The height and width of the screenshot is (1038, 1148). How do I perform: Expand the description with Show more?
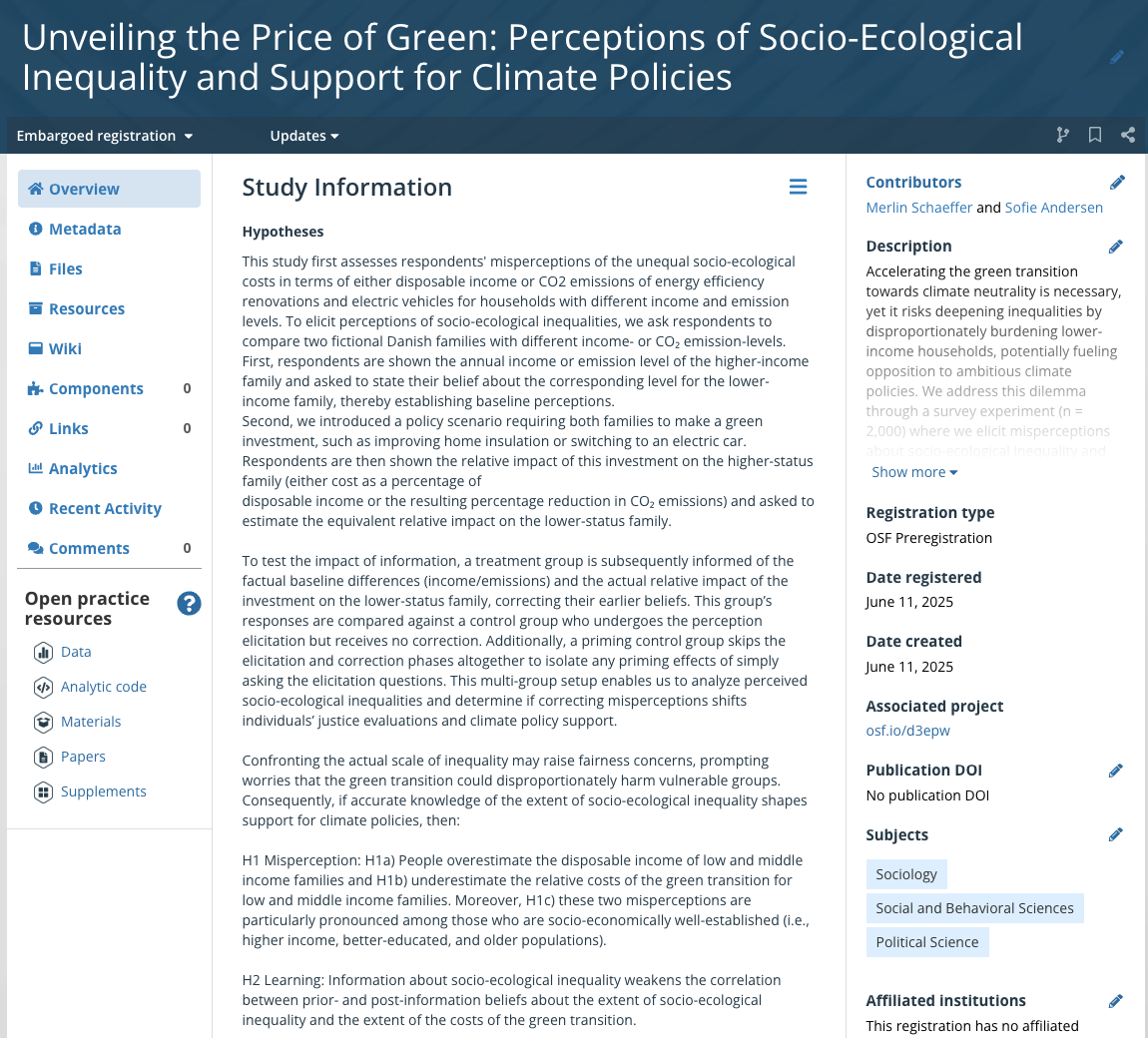pos(914,472)
